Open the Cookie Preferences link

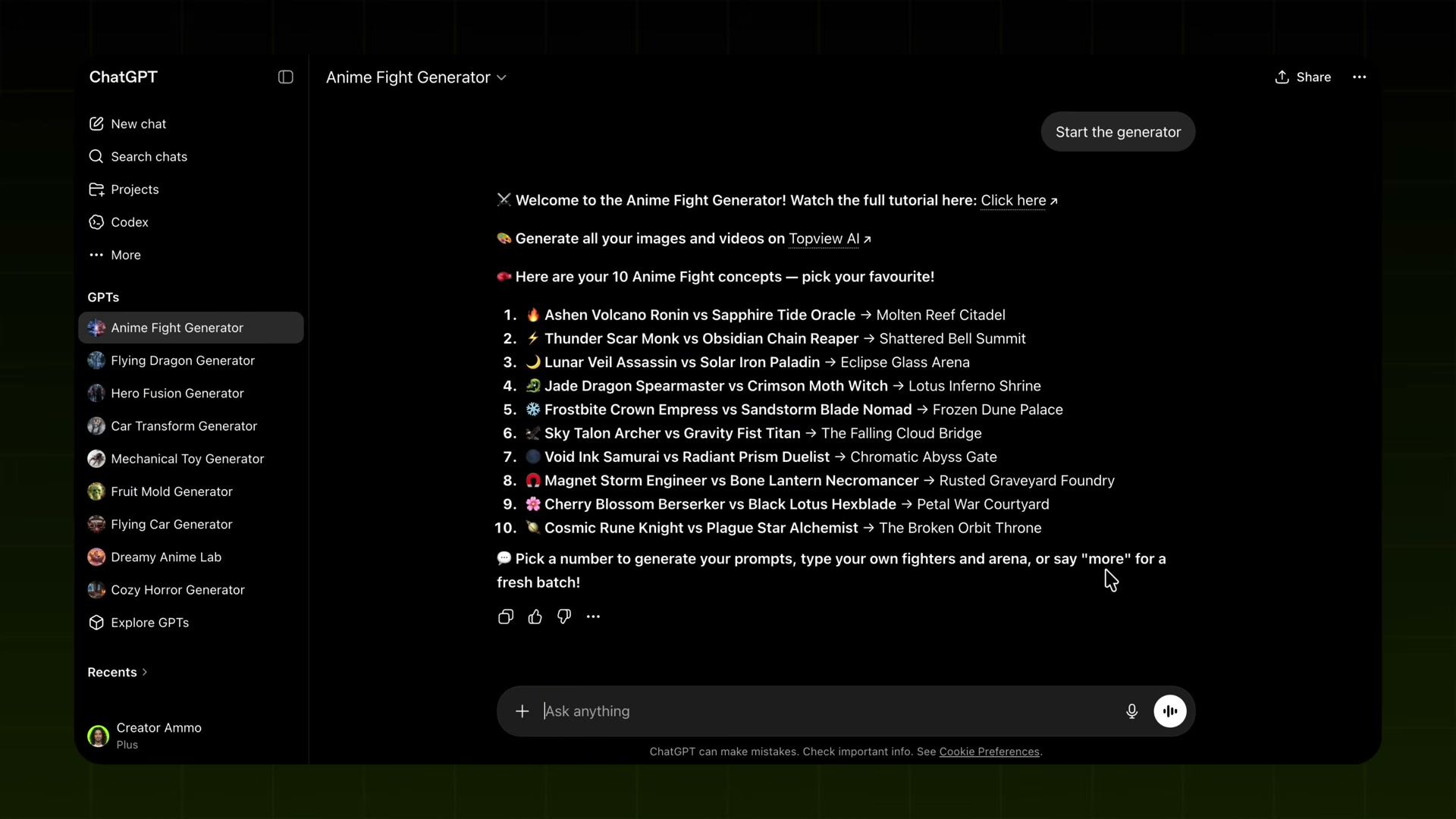(x=989, y=752)
